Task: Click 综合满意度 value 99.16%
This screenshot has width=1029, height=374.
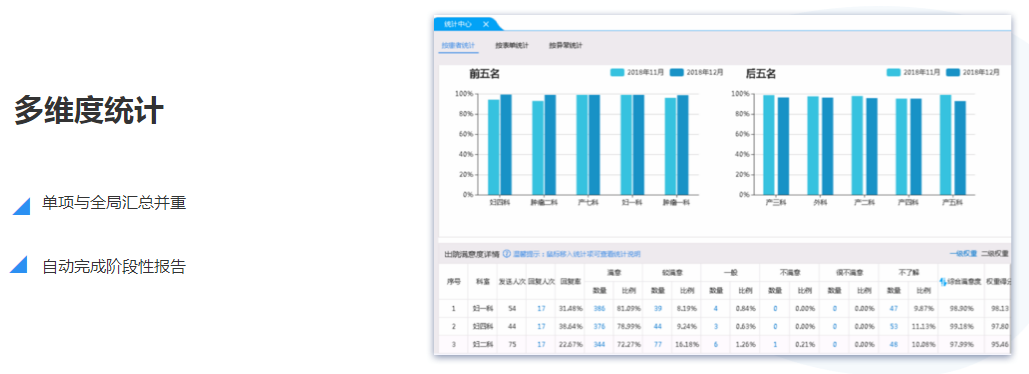Action: click(x=960, y=326)
